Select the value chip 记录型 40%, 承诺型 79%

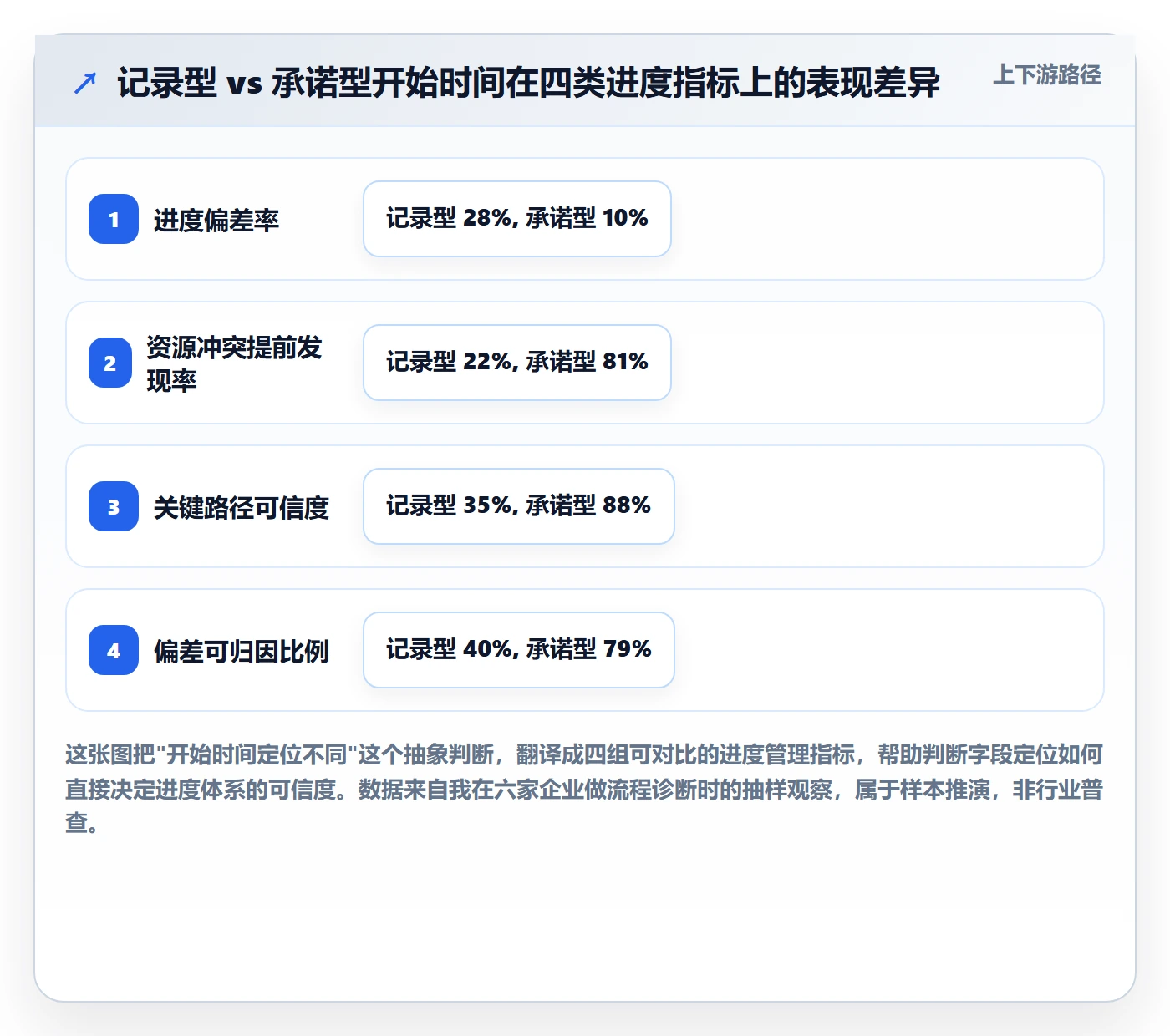[519, 650]
